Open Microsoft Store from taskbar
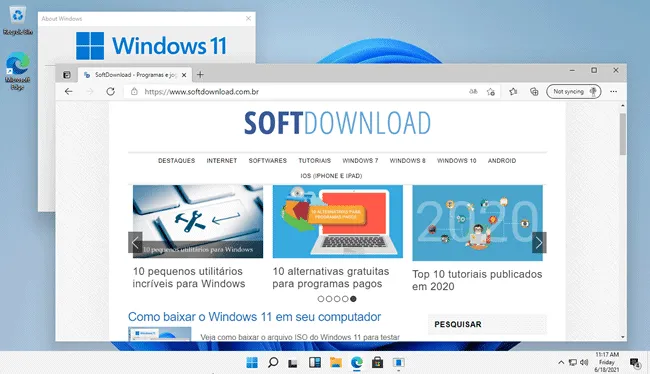The width and height of the screenshot is (650, 374). click(377, 362)
